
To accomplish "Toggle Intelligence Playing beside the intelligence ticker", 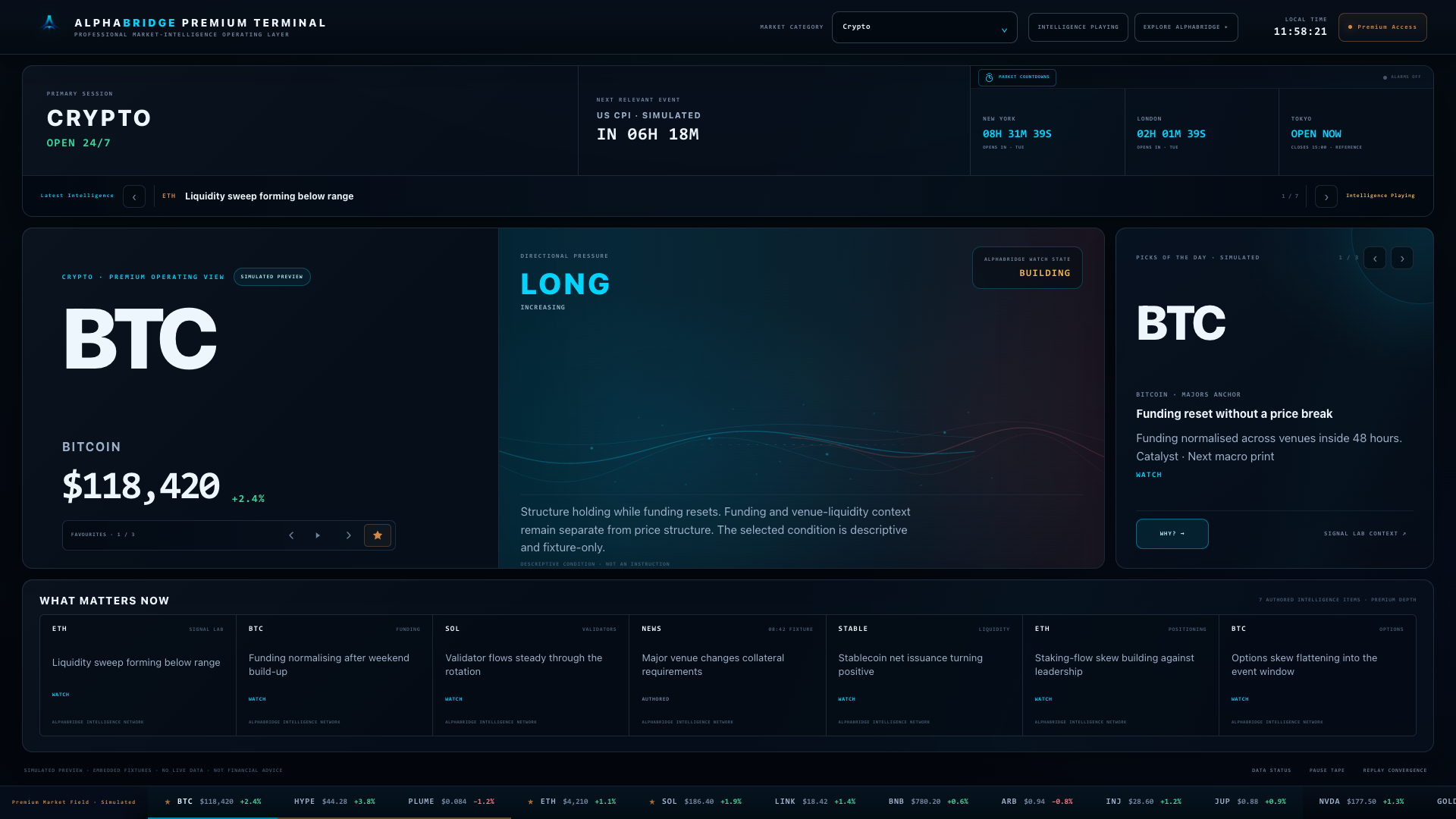I will pos(1380,196).
